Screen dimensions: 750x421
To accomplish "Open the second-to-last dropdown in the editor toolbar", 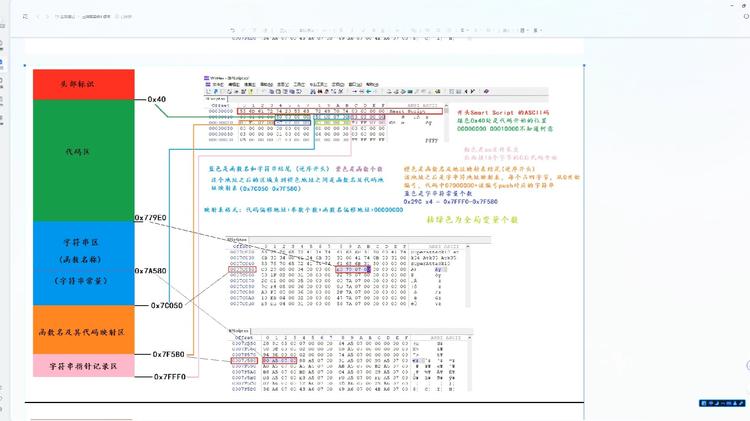I will click(523, 30).
